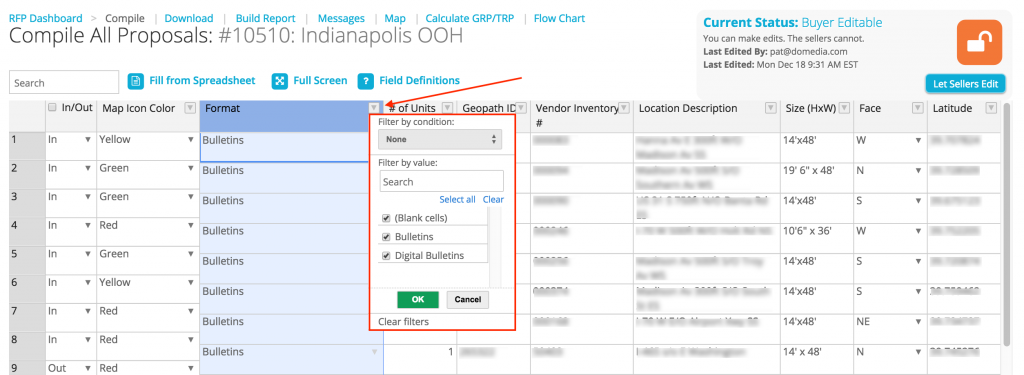
Task: Click the Let Sellers Edit button
Action: click(x=965, y=84)
